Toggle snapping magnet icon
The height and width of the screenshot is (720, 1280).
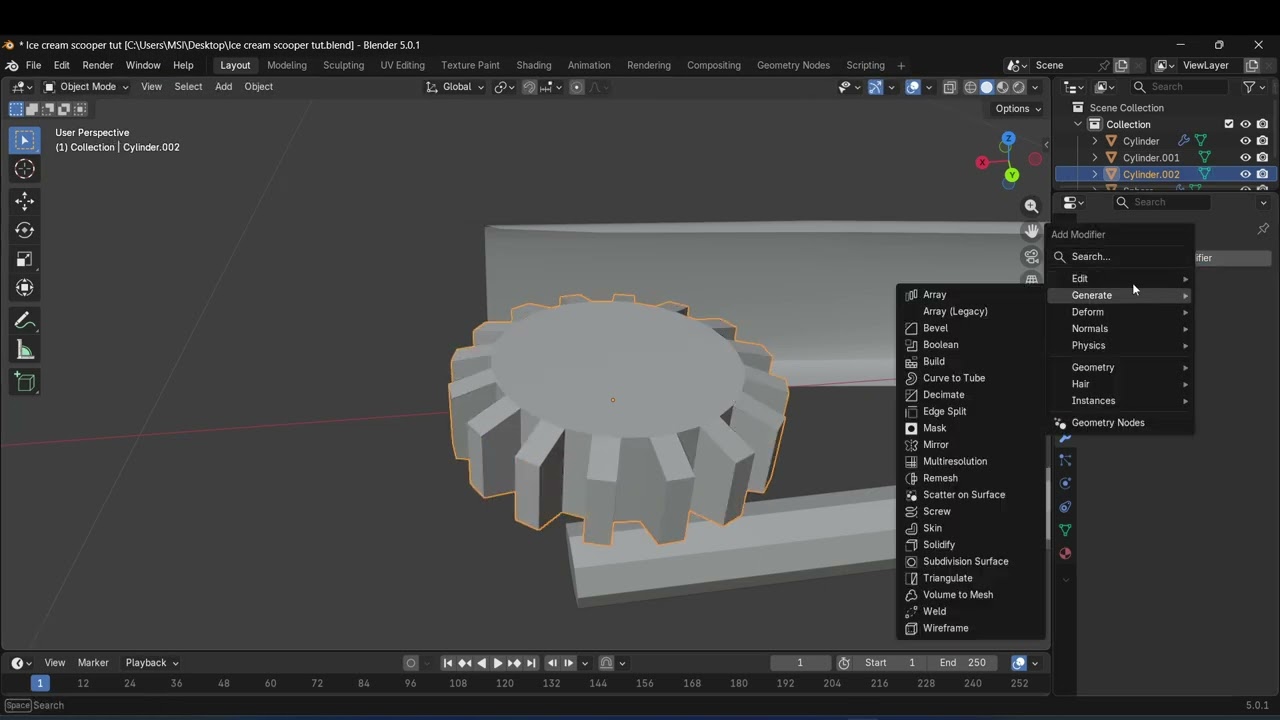click(x=529, y=87)
